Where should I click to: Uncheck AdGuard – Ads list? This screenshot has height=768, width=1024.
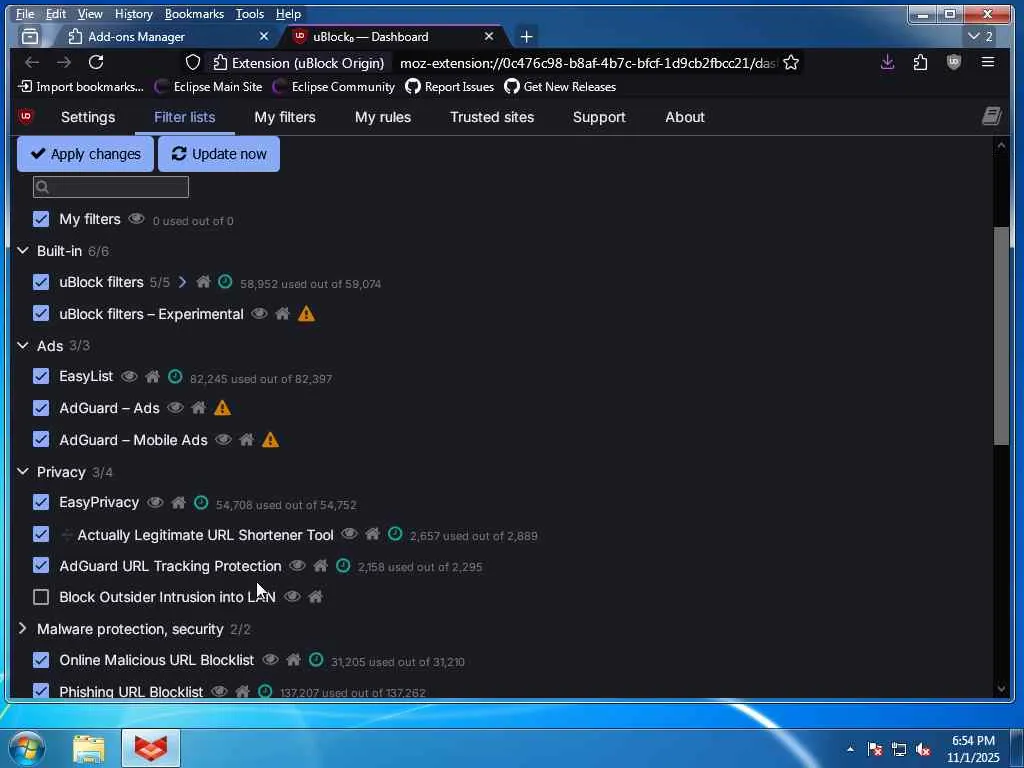click(41, 408)
